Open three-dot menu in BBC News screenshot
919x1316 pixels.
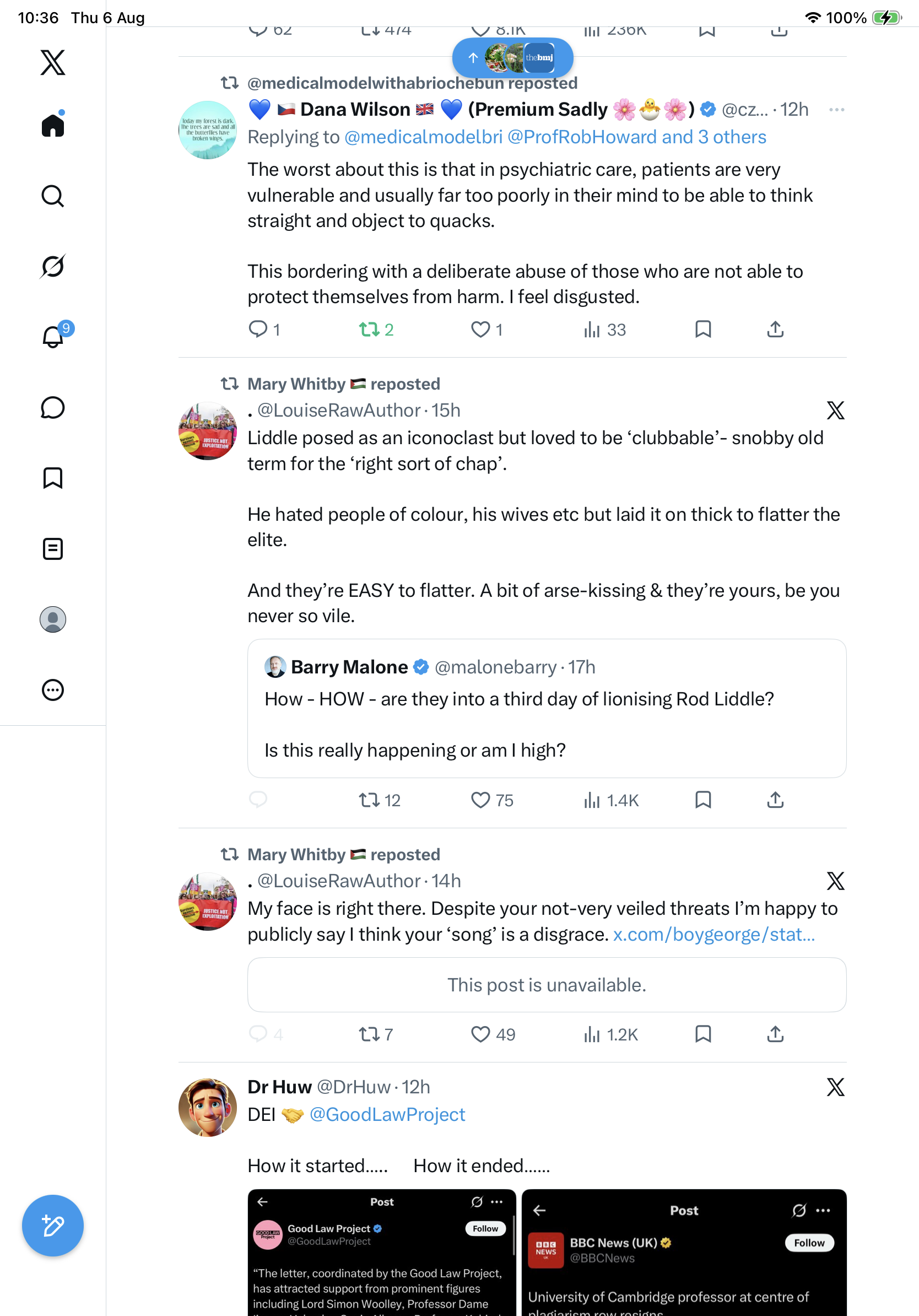coord(823,1210)
